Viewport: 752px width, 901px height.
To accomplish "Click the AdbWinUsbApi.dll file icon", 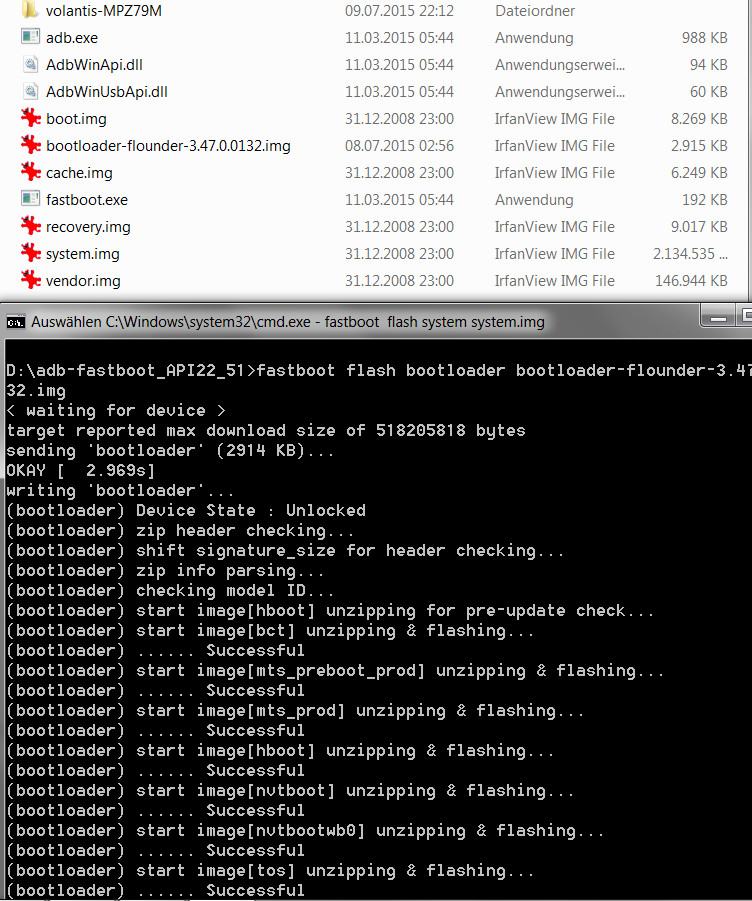I will point(30,92).
